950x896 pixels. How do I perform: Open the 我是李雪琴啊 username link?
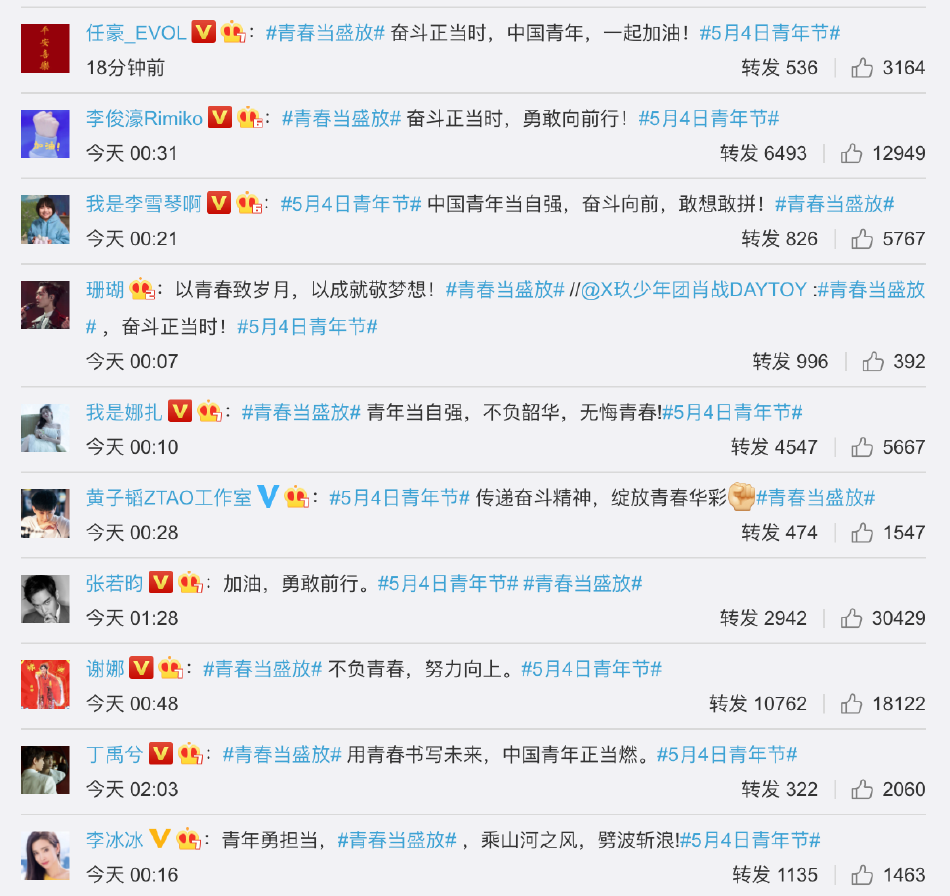click(x=144, y=204)
